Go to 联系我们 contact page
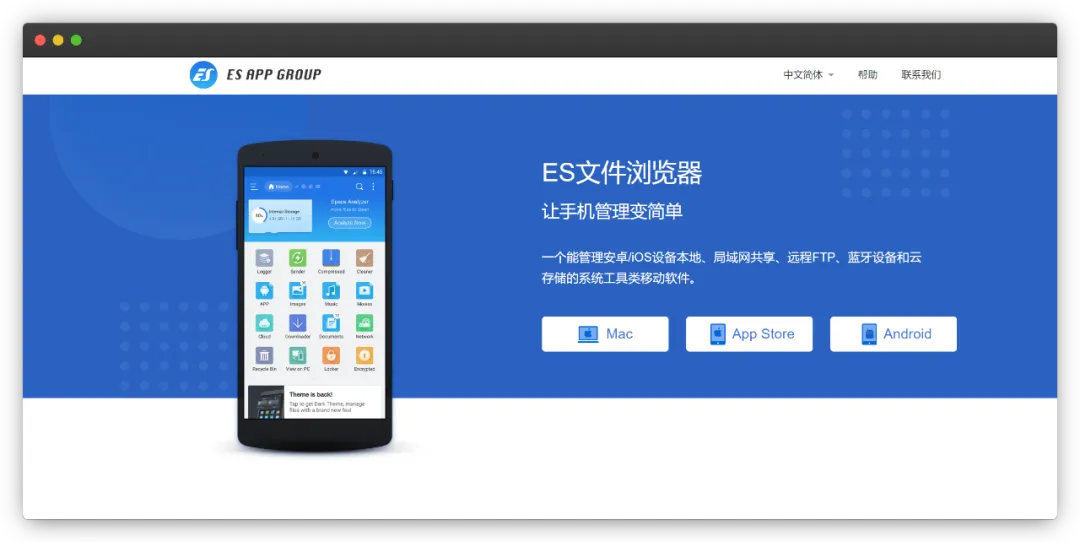1080x542 pixels. tap(921, 74)
